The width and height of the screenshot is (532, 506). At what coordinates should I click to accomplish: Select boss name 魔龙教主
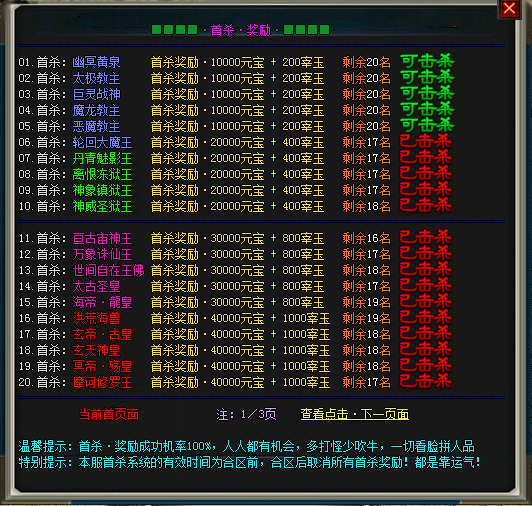pos(96,110)
